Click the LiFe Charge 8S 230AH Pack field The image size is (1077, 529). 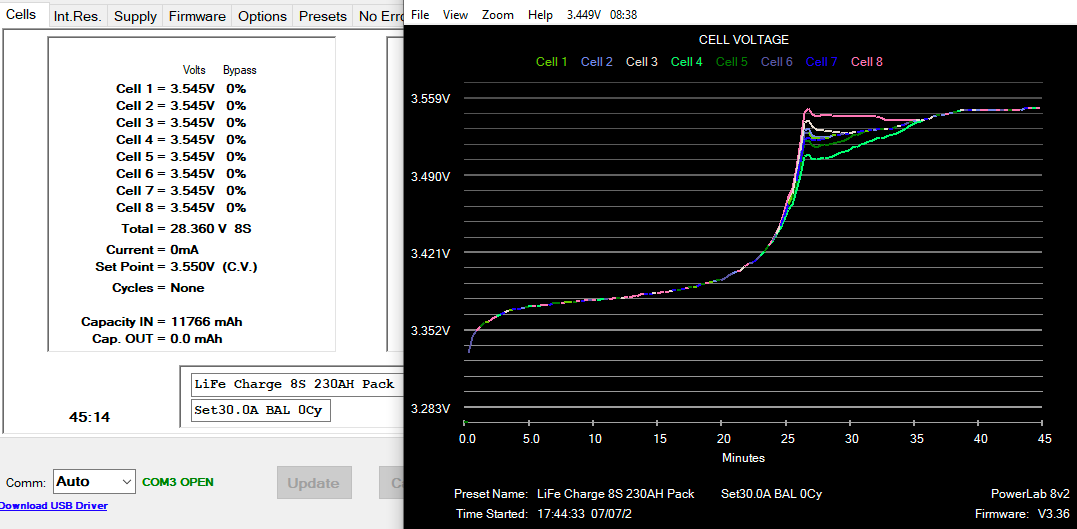point(294,384)
